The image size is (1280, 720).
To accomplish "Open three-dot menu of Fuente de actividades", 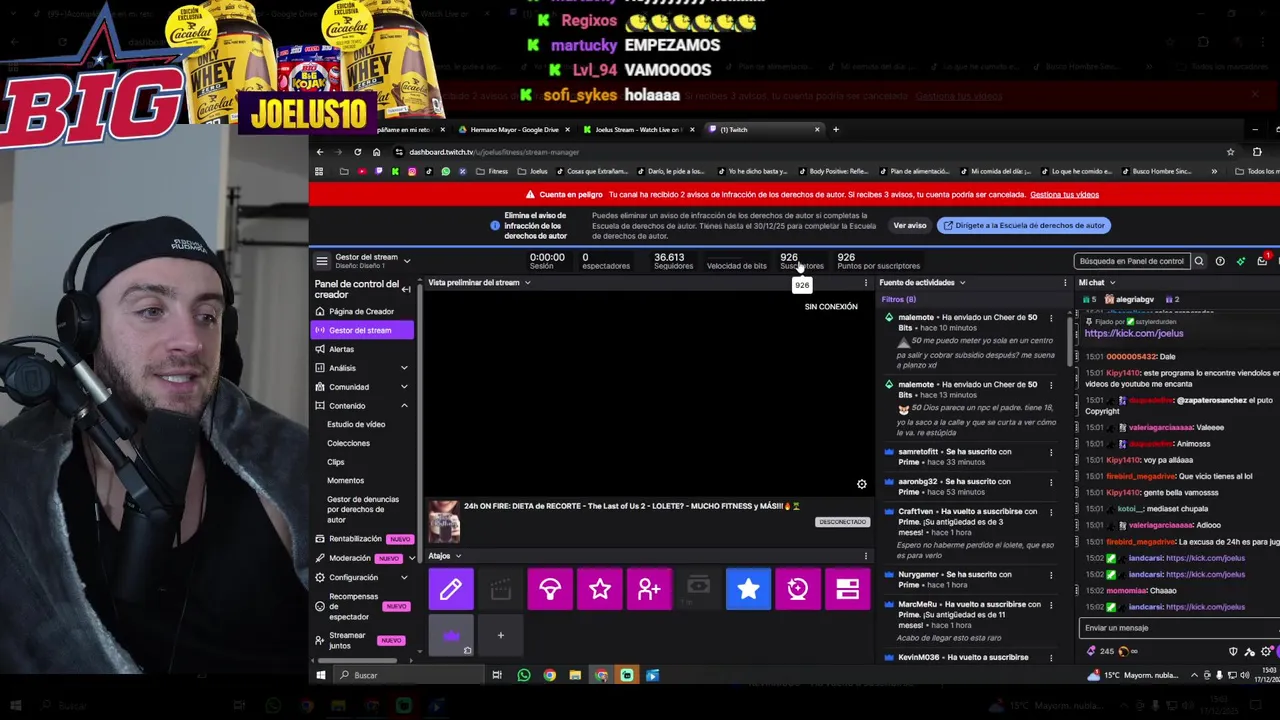I will pyautogui.click(x=1065, y=283).
